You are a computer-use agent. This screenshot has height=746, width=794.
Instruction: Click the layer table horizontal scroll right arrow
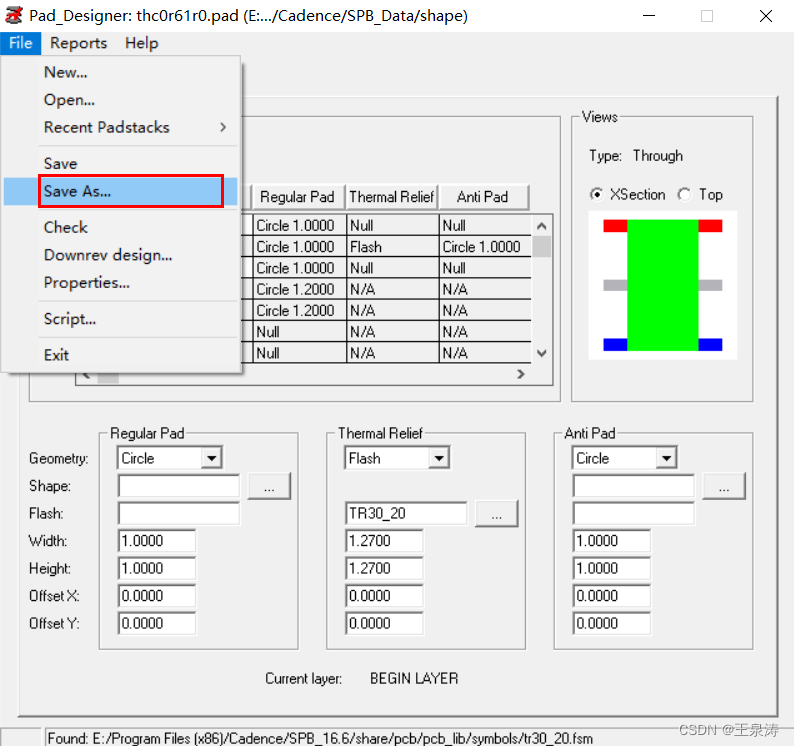click(x=520, y=374)
